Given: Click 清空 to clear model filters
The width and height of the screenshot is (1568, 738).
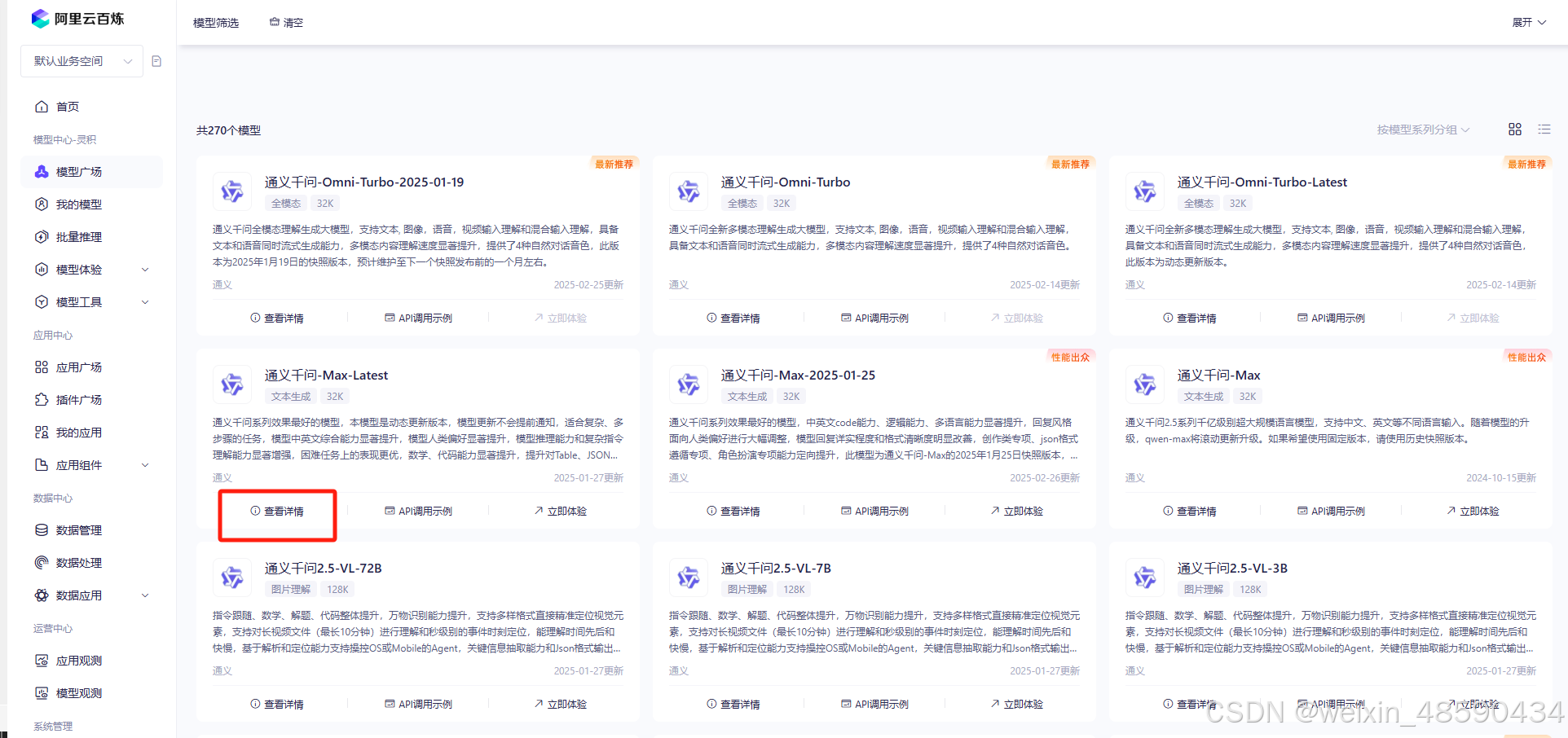Looking at the screenshot, I should point(286,23).
